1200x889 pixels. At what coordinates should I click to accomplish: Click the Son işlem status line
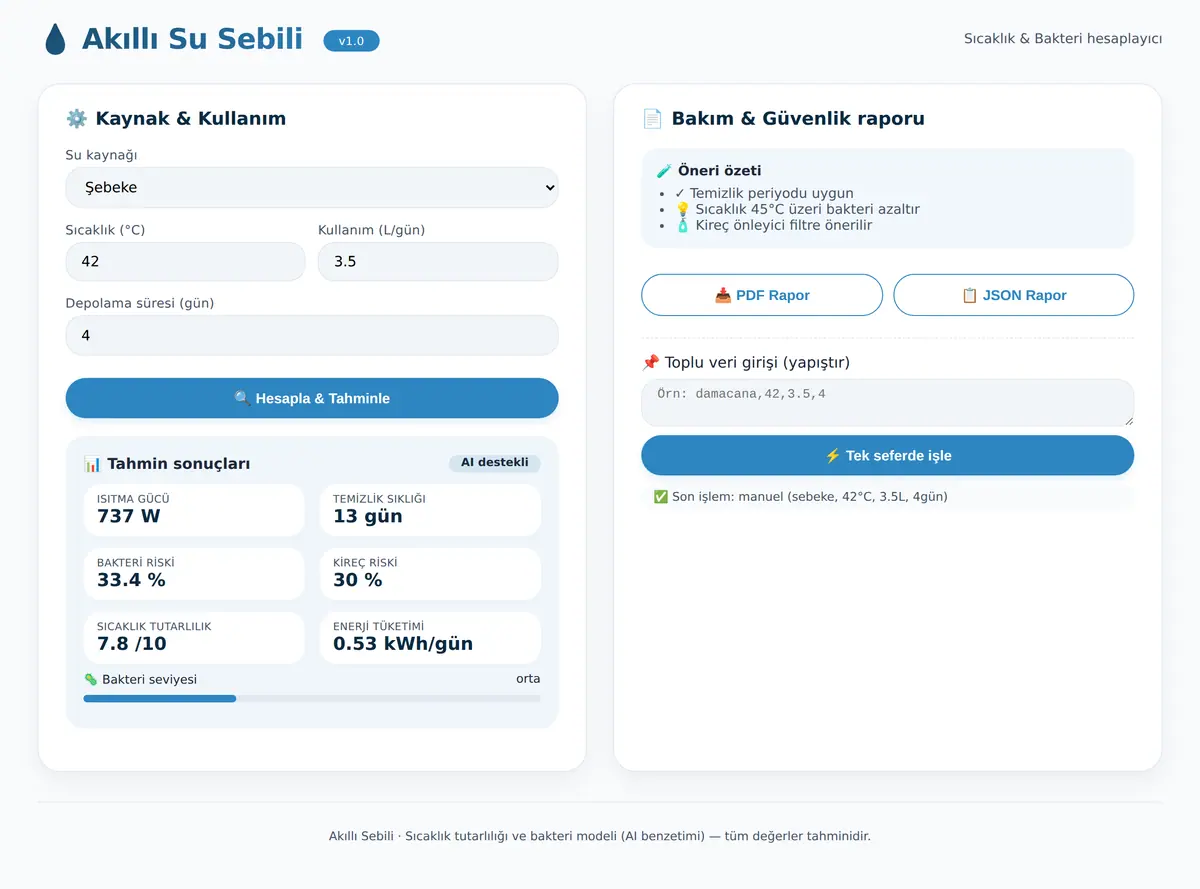coord(888,497)
